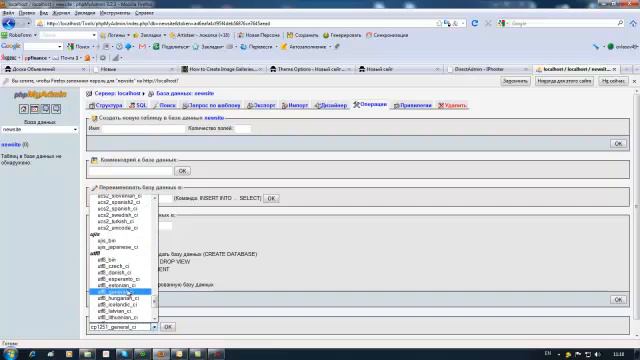Screen dimensions: 640x360
Task: Open the Закладки menu
Action: (85, 13)
